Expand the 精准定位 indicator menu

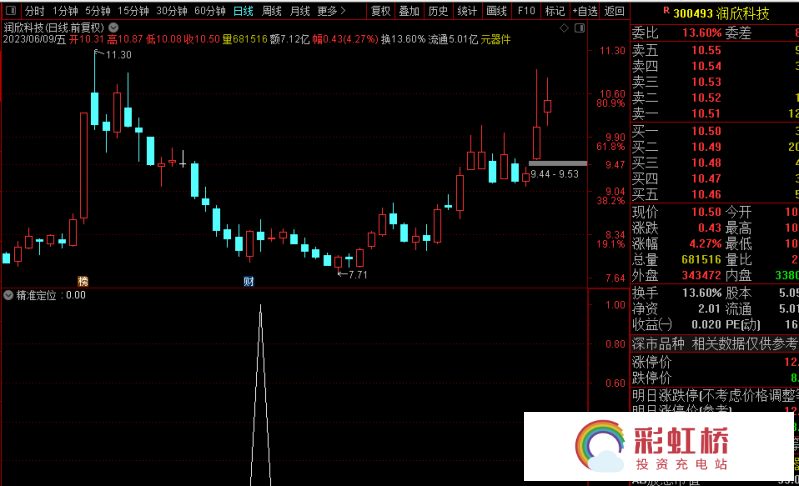coord(9,295)
